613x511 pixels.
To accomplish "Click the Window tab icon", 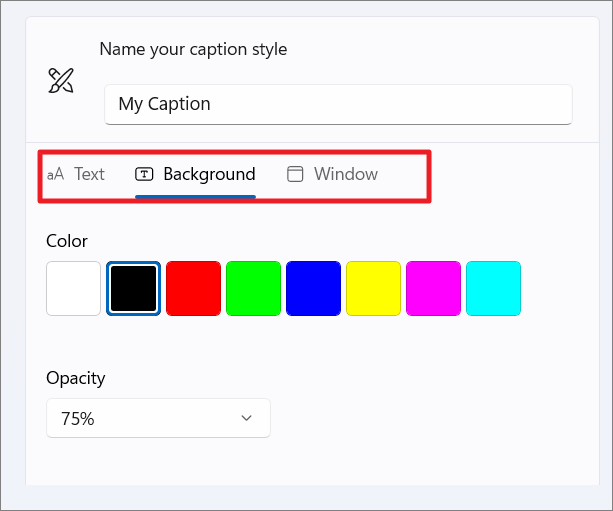I will pyautogui.click(x=295, y=174).
